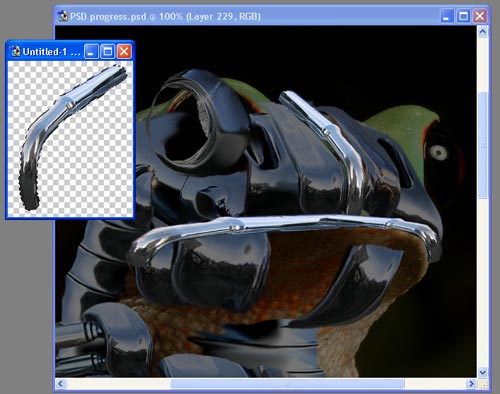
Task: Minimize the Untitled-1 window
Action: click(x=91, y=51)
